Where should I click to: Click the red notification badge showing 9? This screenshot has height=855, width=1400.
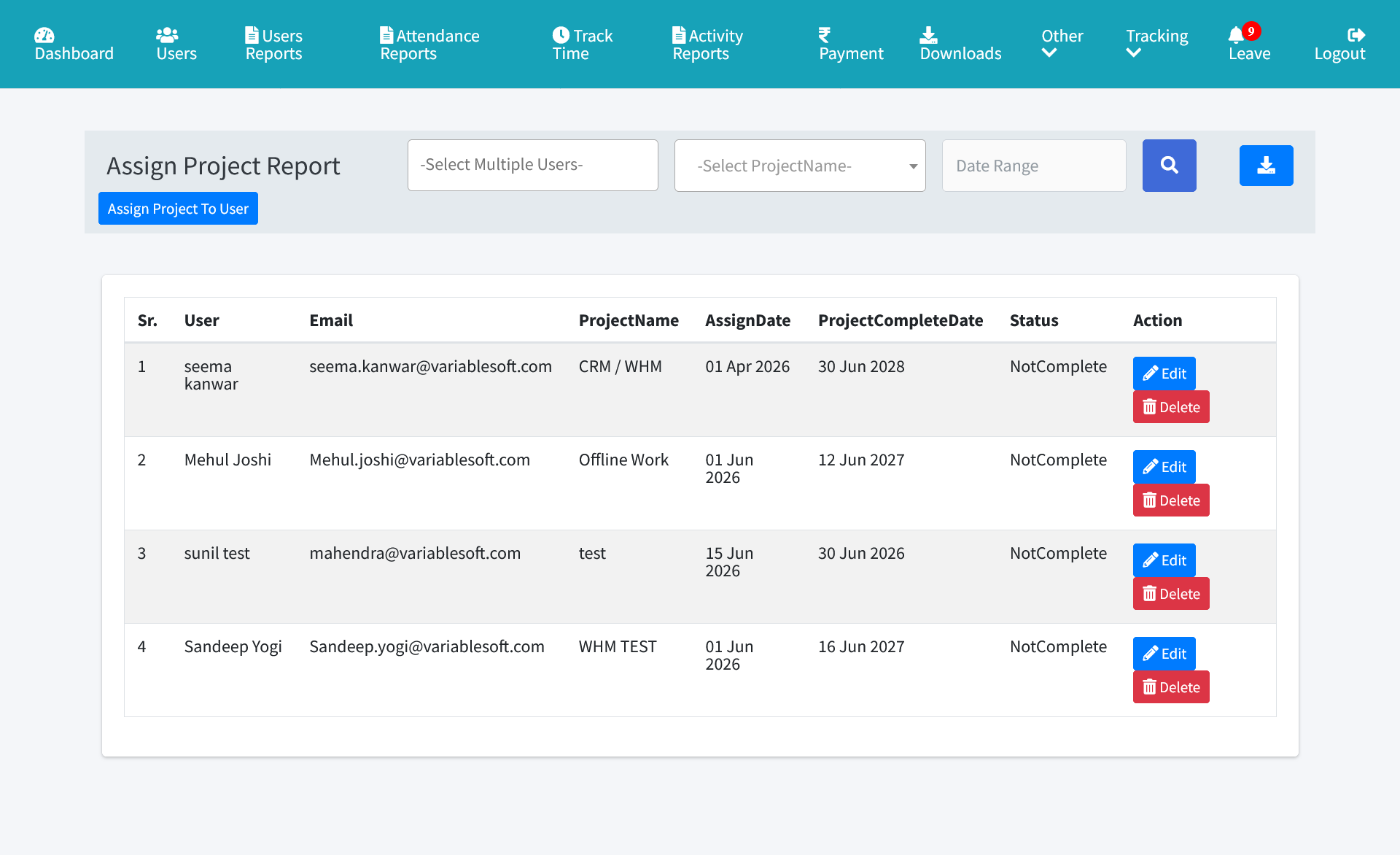1251,31
